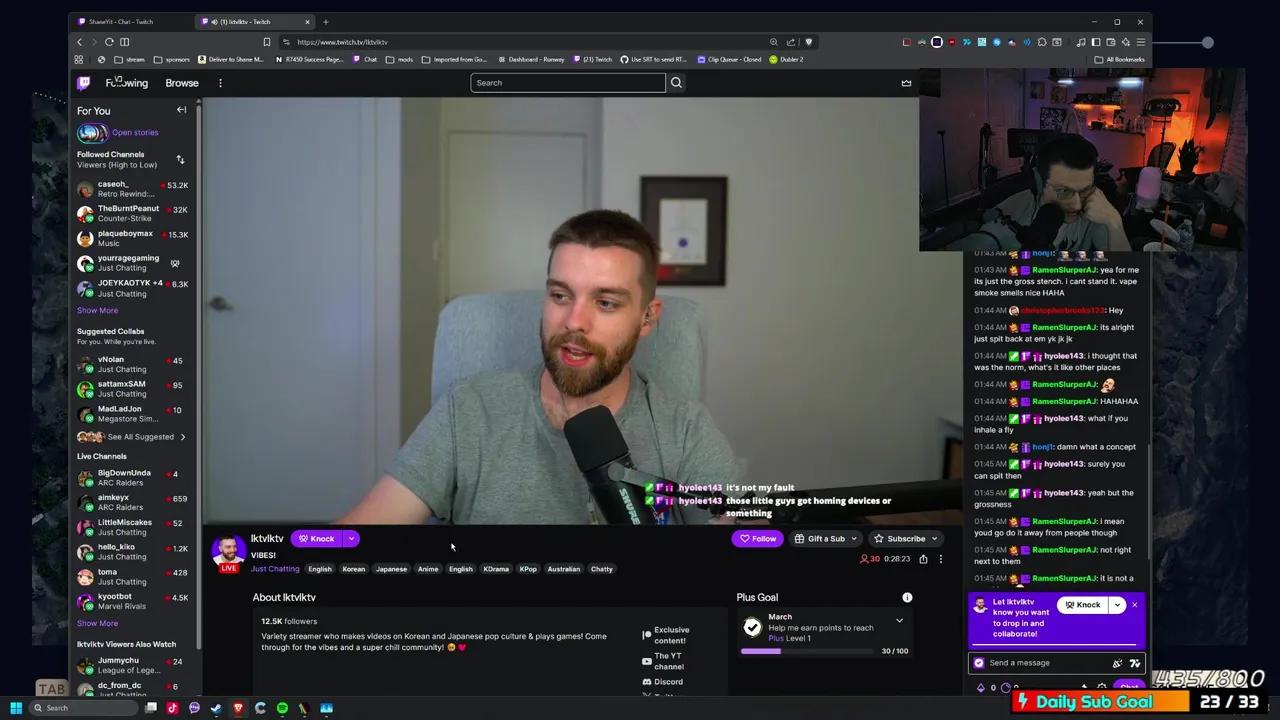The width and height of the screenshot is (1280, 720).
Task: Click the Windows Start button
Action: (16, 708)
